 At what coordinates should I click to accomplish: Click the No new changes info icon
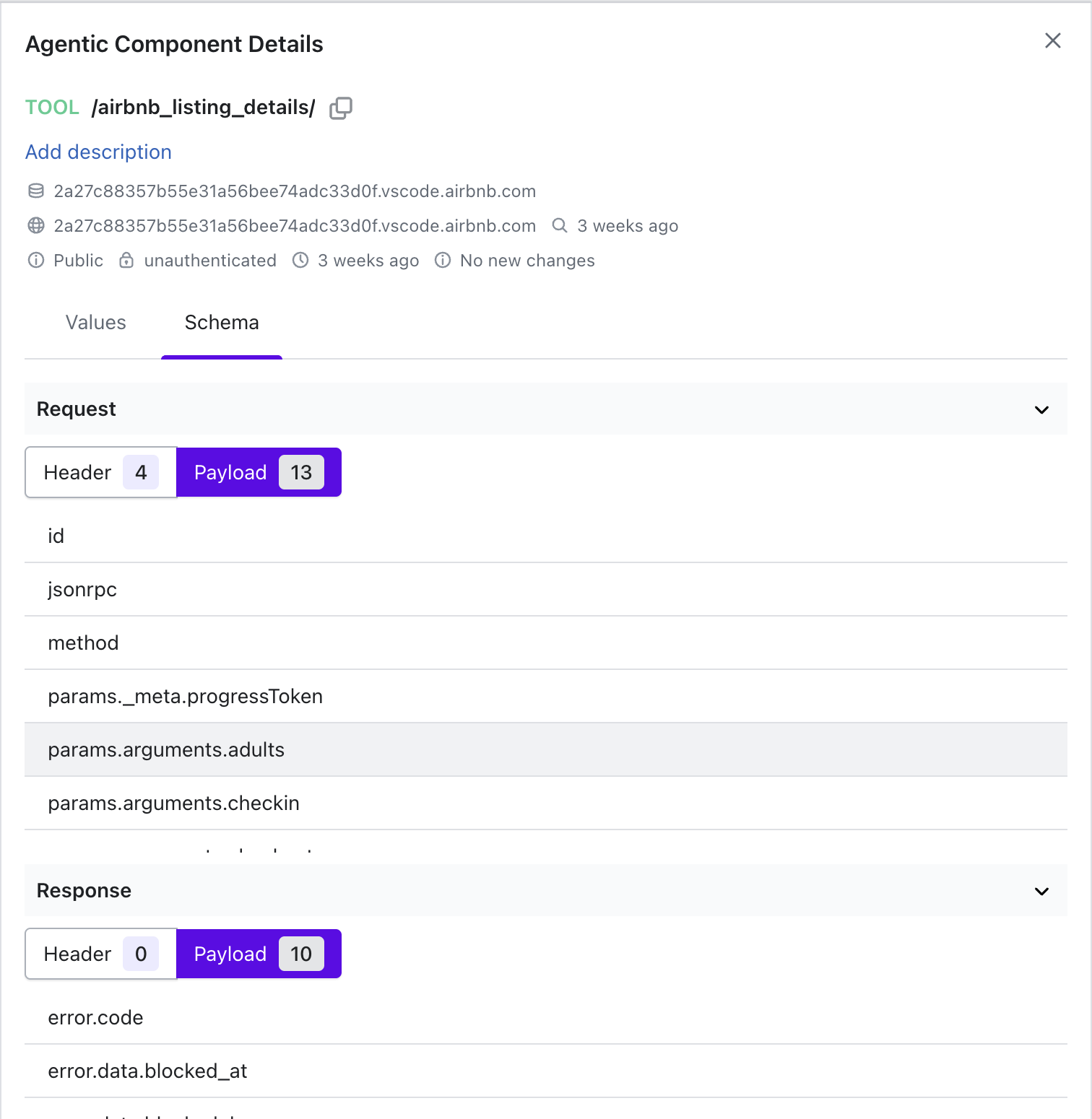[x=443, y=261]
